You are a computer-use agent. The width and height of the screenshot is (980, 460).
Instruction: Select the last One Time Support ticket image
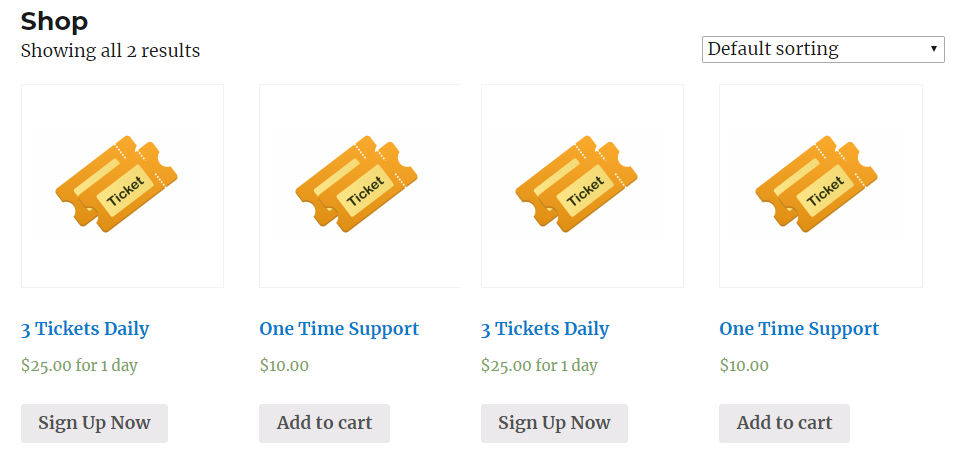click(x=821, y=186)
